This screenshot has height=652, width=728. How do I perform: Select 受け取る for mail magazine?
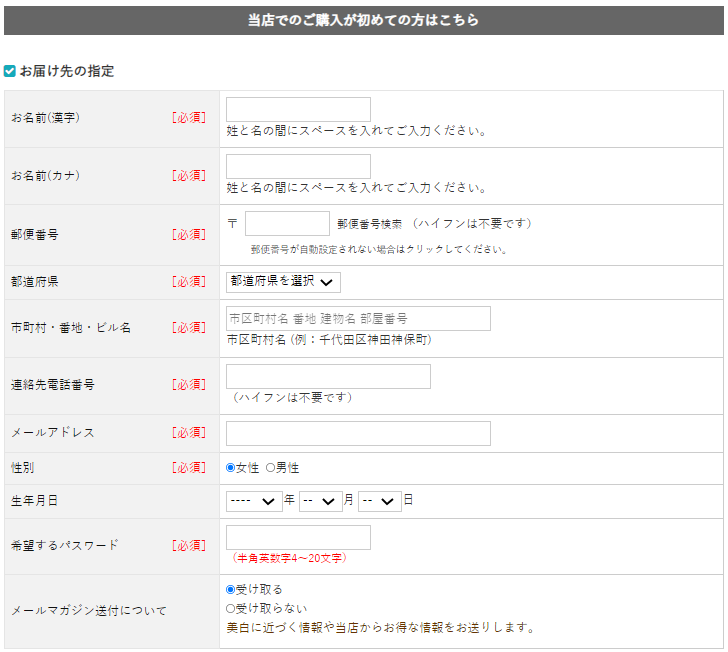coord(231,590)
